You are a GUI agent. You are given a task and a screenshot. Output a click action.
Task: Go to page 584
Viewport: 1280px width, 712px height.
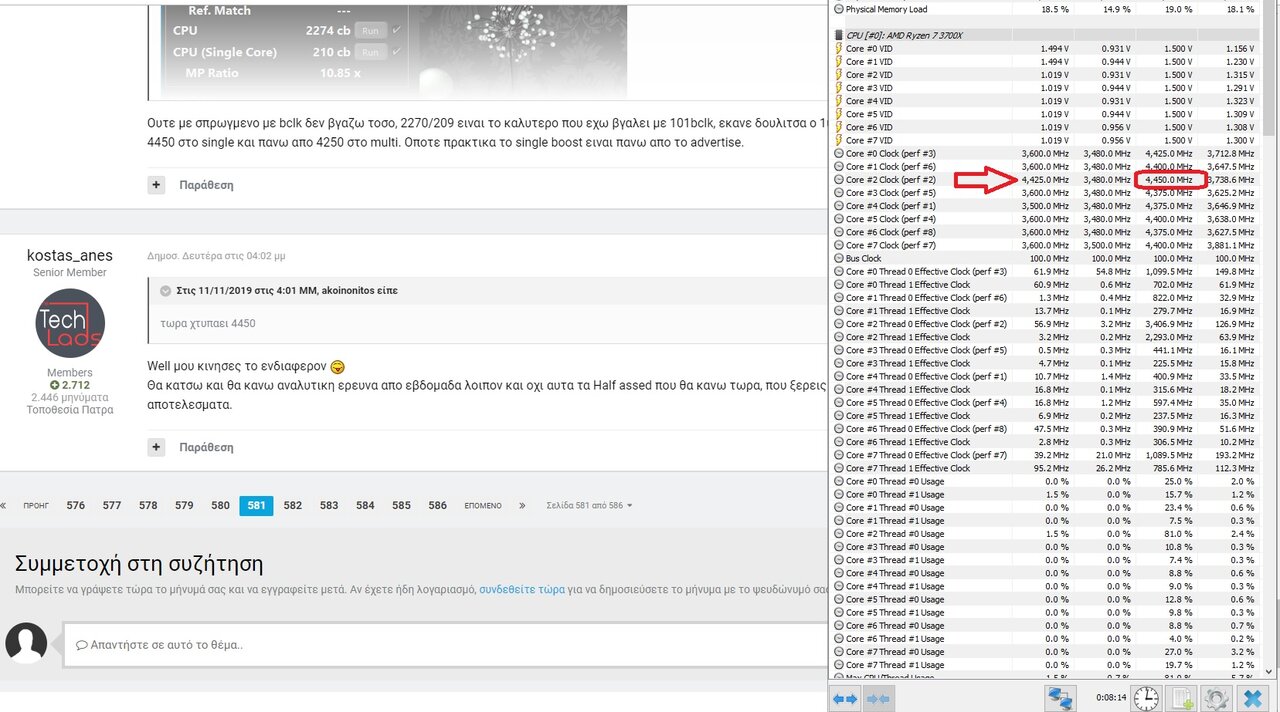click(365, 506)
